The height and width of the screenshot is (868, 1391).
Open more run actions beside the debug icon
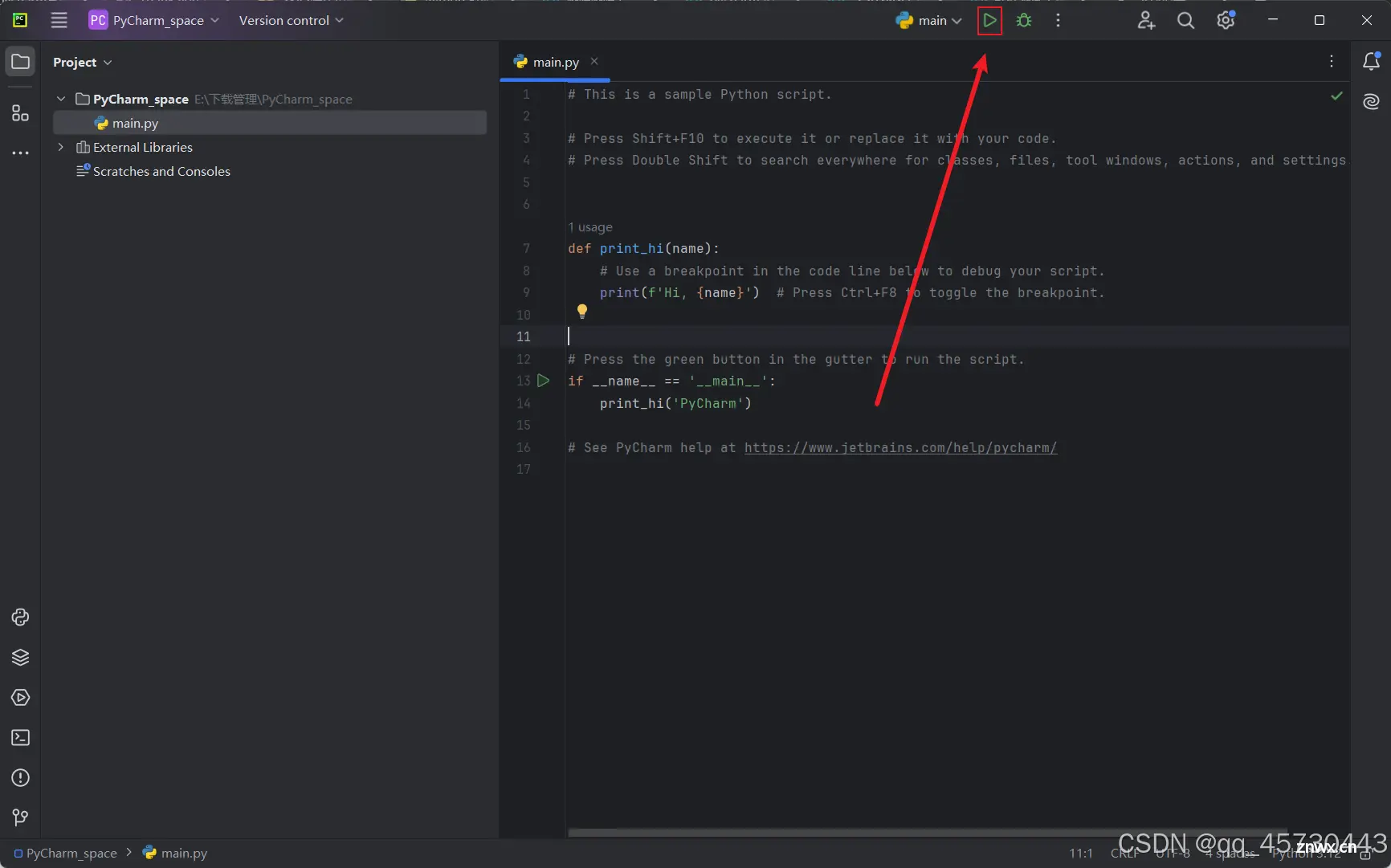(1058, 20)
